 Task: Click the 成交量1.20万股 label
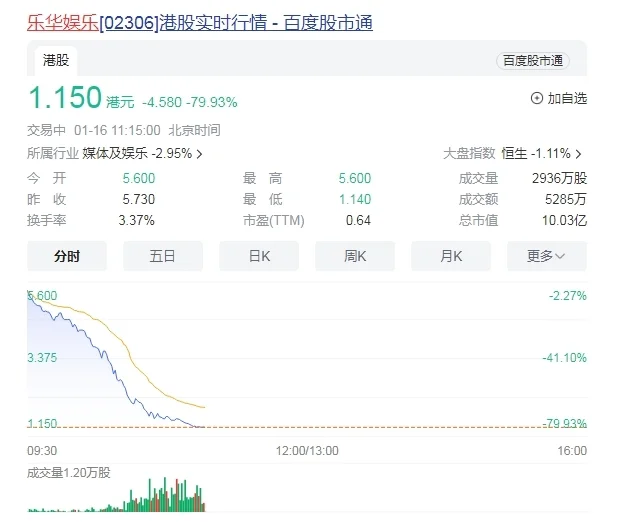click(68, 473)
